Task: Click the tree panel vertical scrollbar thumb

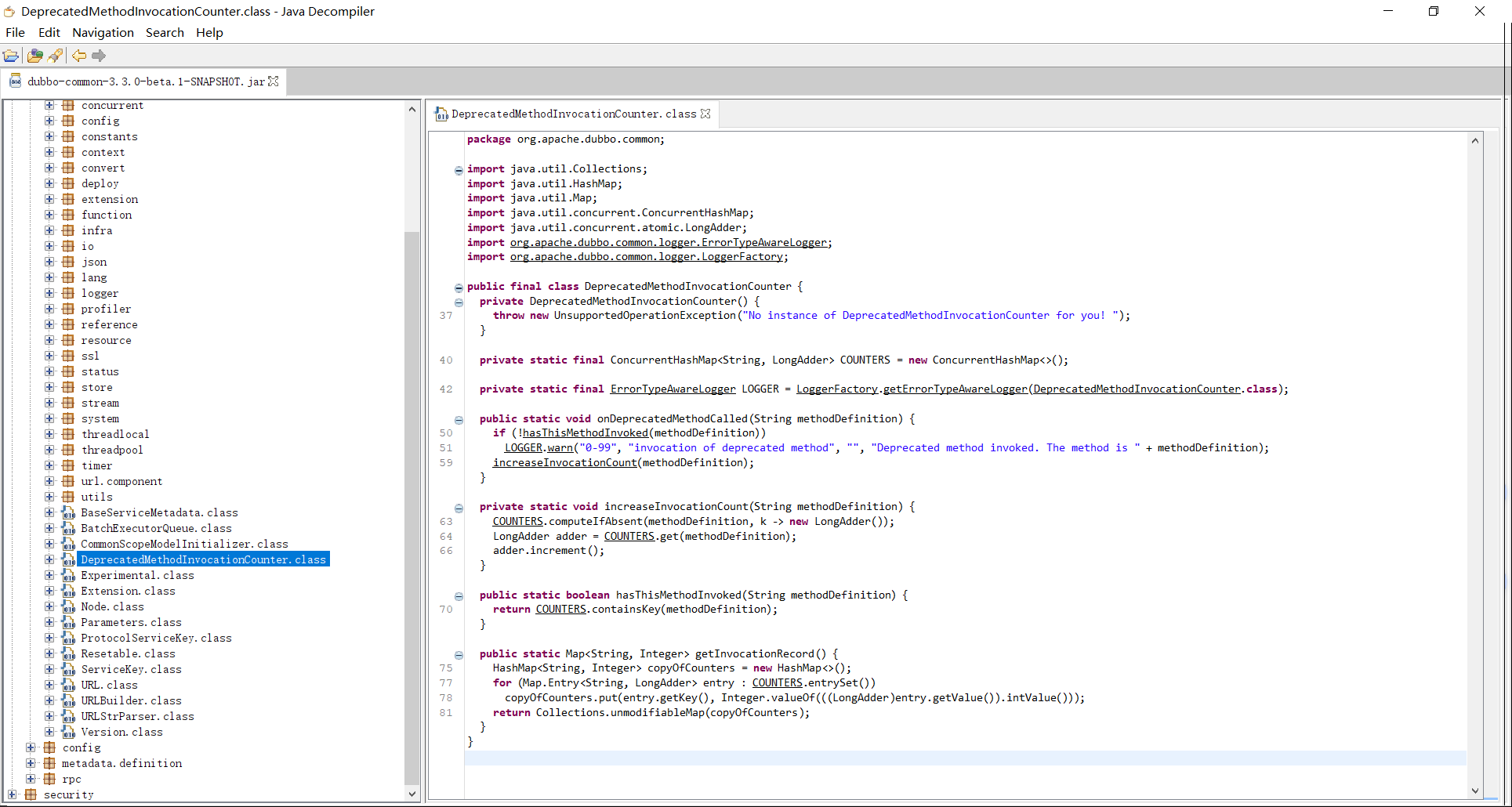Action: click(x=412, y=508)
